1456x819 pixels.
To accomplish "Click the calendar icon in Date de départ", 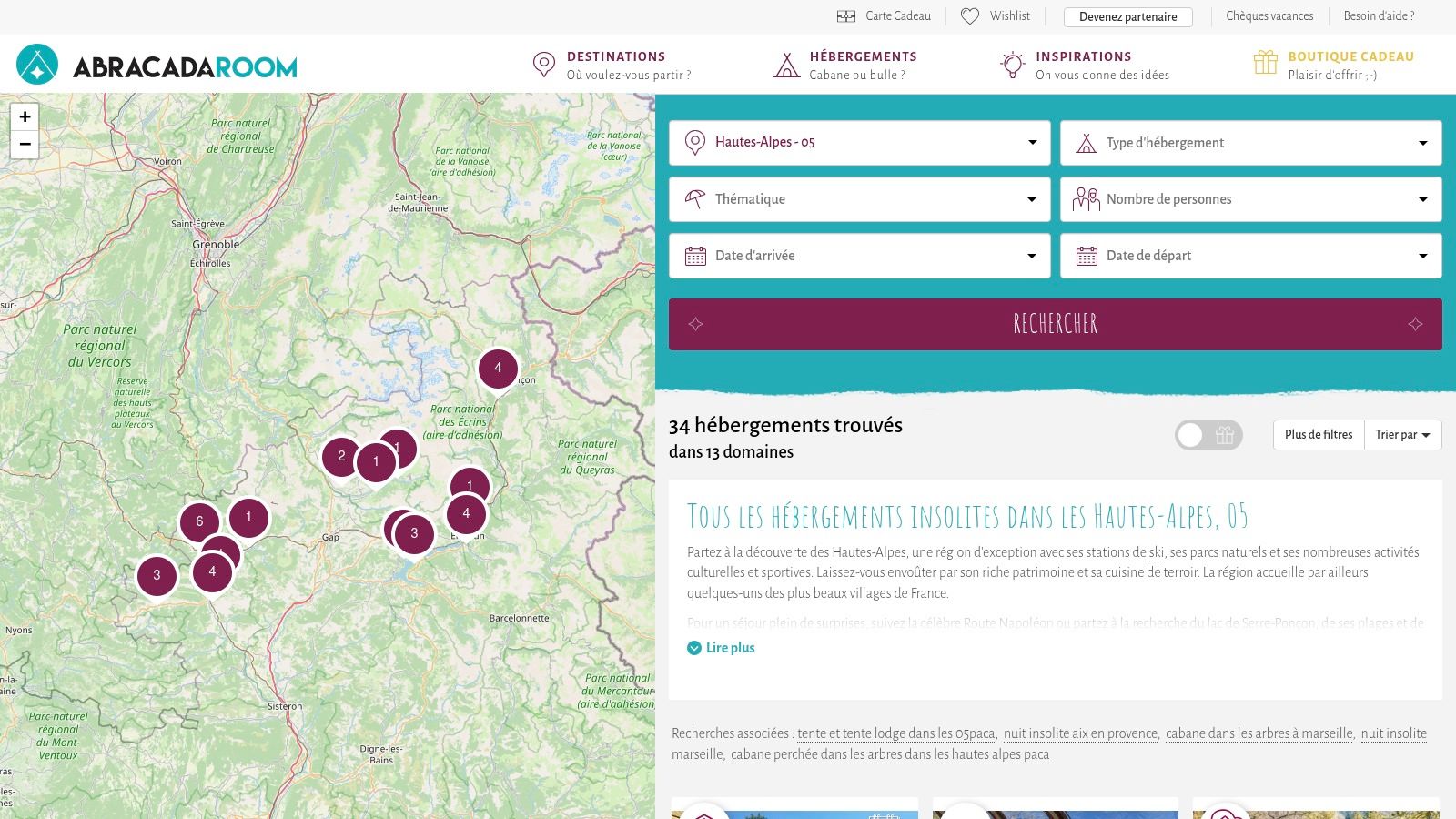I will pos(1087,256).
